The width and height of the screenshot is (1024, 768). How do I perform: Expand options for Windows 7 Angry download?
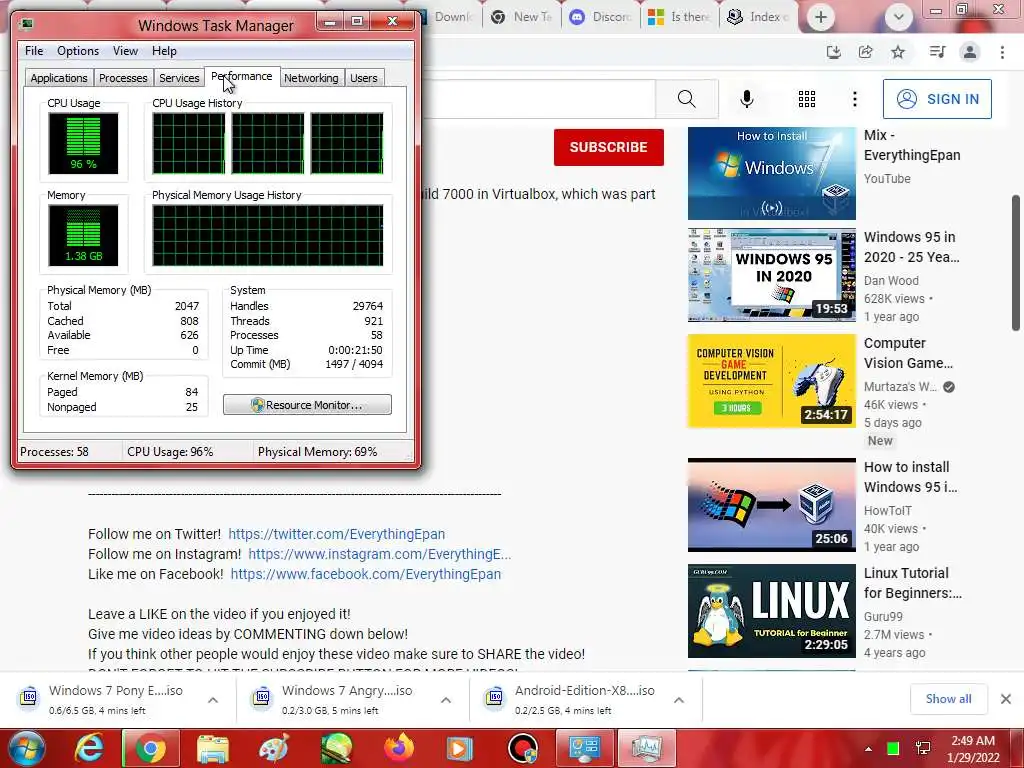(446, 700)
